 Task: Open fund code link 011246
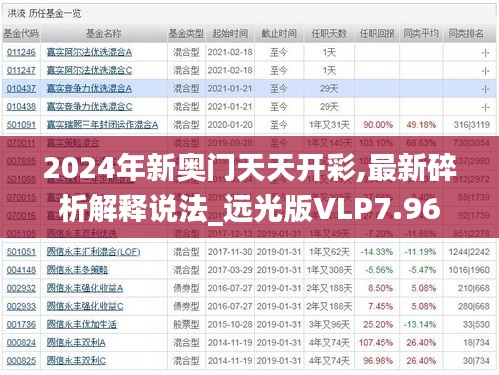pyautogui.click(x=21, y=52)
